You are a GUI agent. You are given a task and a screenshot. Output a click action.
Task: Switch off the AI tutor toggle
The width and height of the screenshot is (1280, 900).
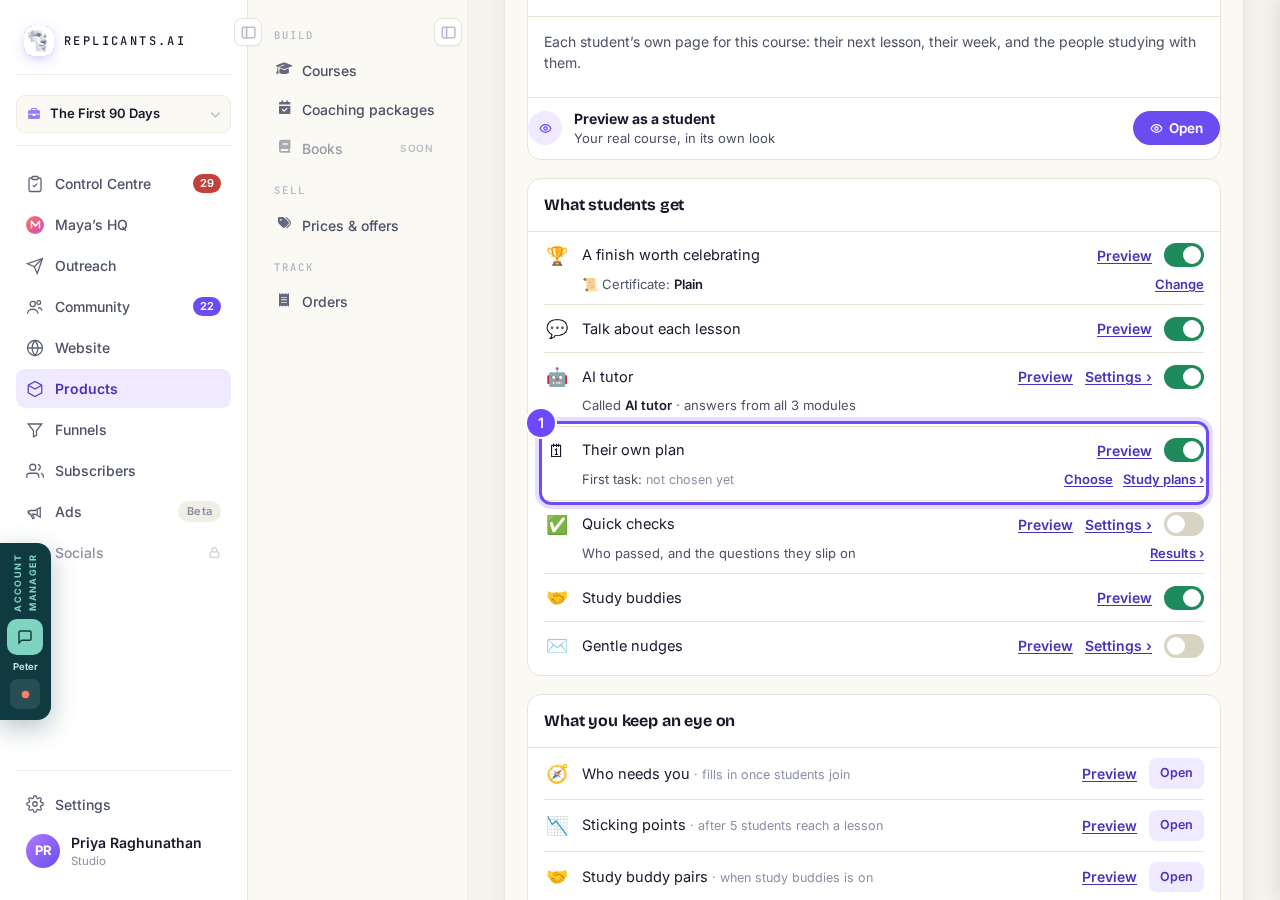1184,377
